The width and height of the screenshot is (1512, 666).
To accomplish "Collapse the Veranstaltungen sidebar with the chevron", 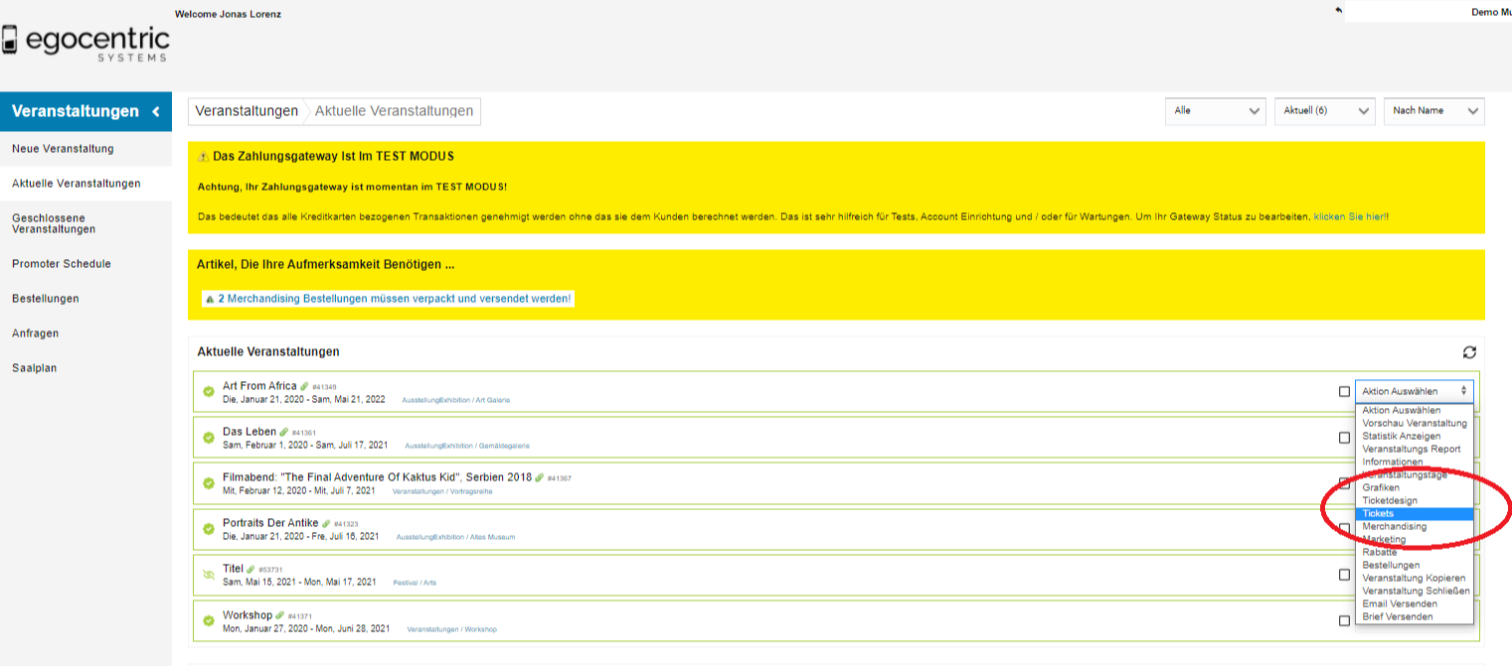I will pos(156,111).
